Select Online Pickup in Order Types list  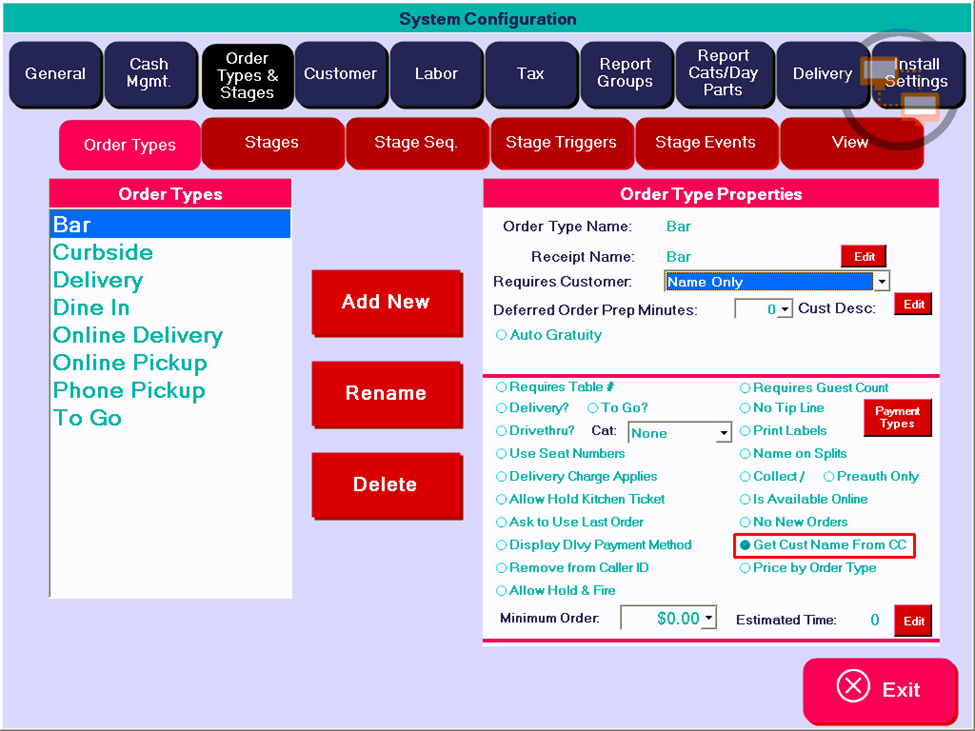pos(131,362)
